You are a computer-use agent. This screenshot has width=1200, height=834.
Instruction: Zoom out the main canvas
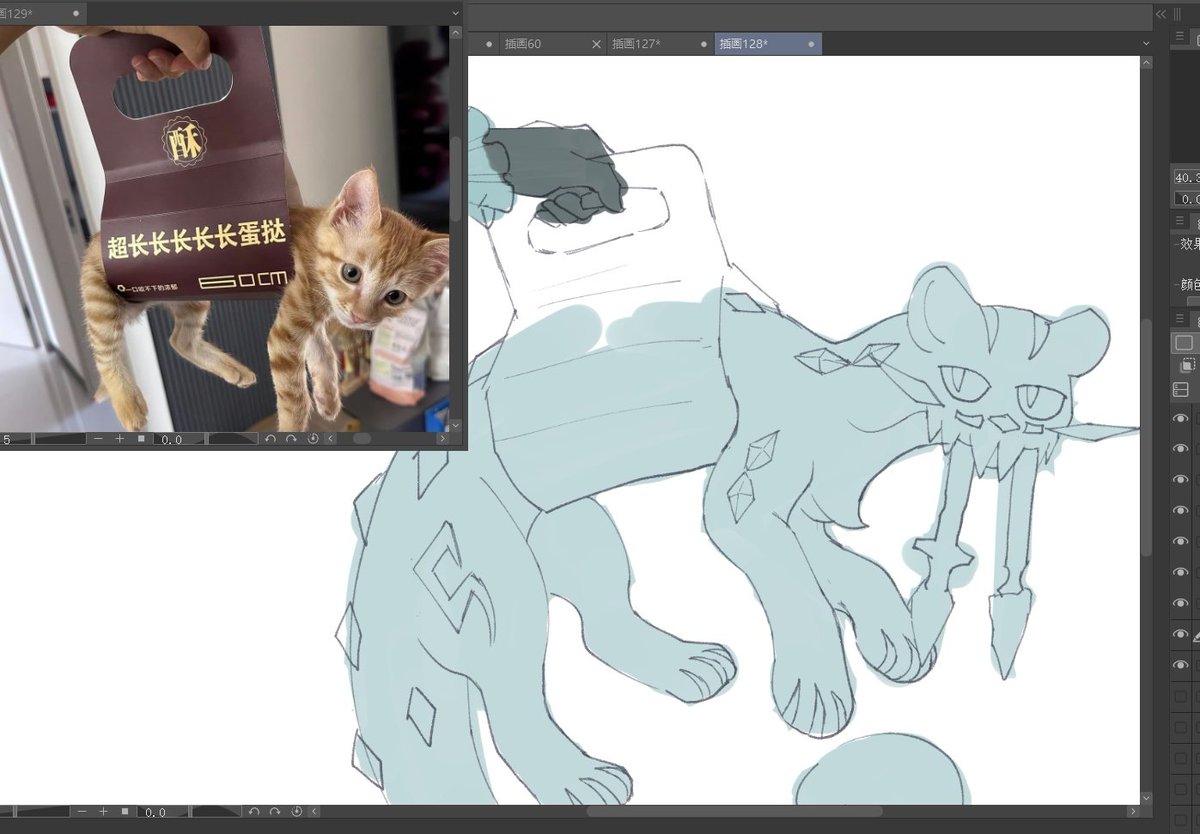(x=82, y=812)
